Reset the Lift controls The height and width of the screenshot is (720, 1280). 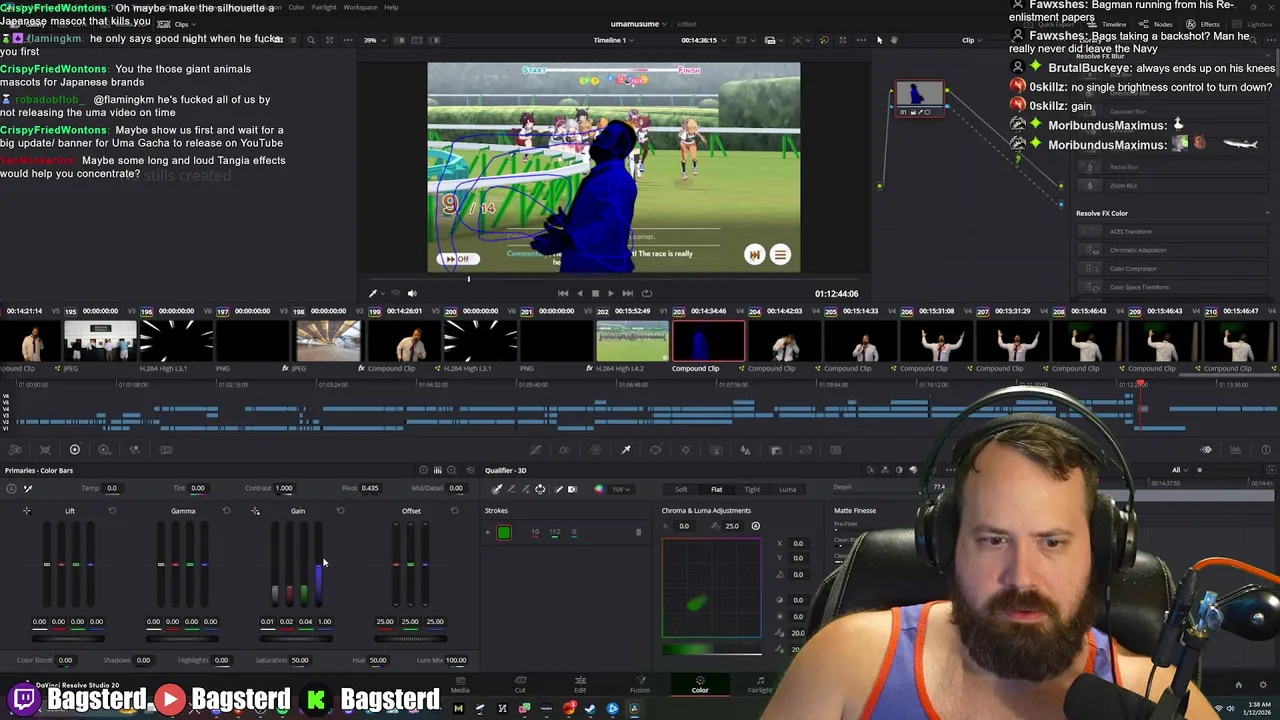point(112,511)
